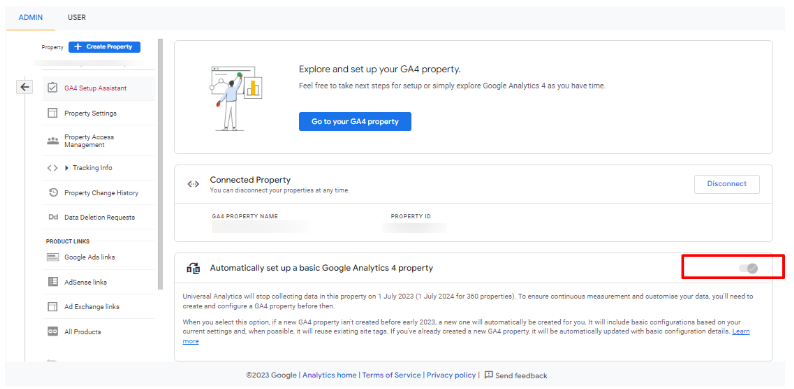Click the Google Ads links icon
This screenshot has height=389, width=794.
coord(53,257)
